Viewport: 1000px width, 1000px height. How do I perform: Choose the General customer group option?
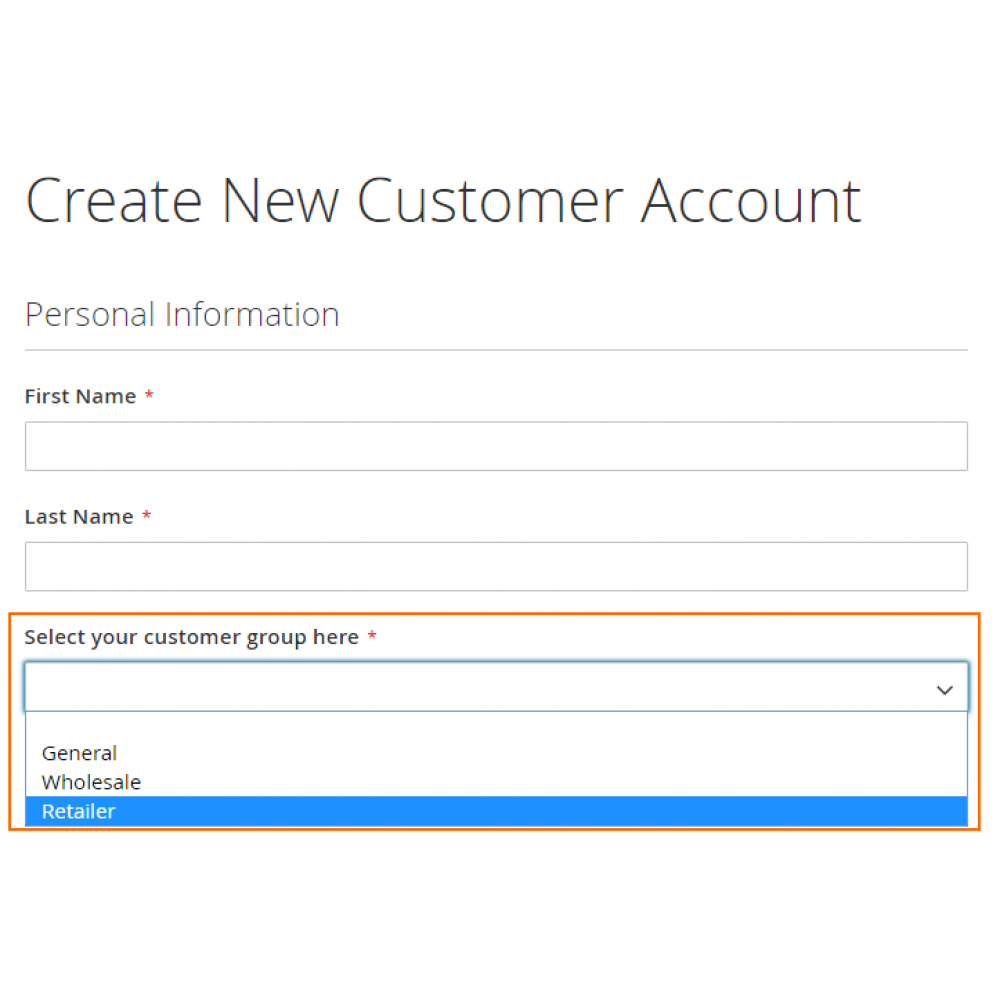point(80,753)
